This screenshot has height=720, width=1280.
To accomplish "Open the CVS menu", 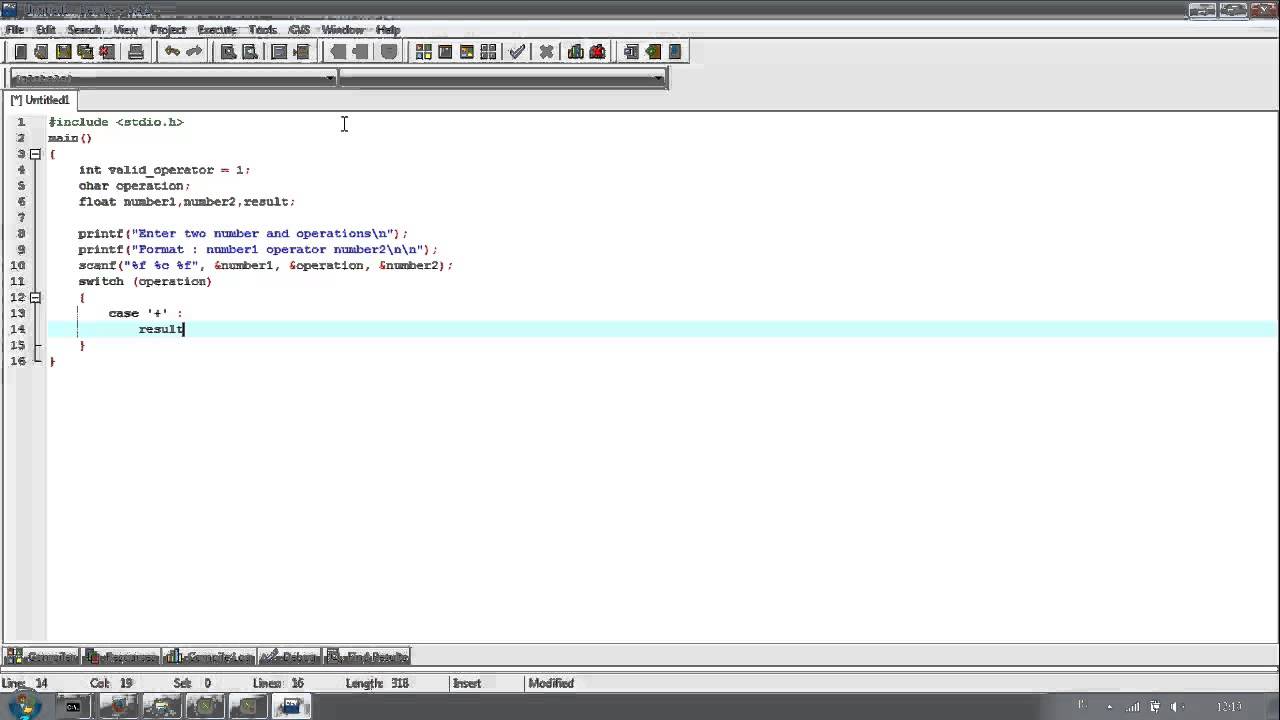I will (299, 30).
